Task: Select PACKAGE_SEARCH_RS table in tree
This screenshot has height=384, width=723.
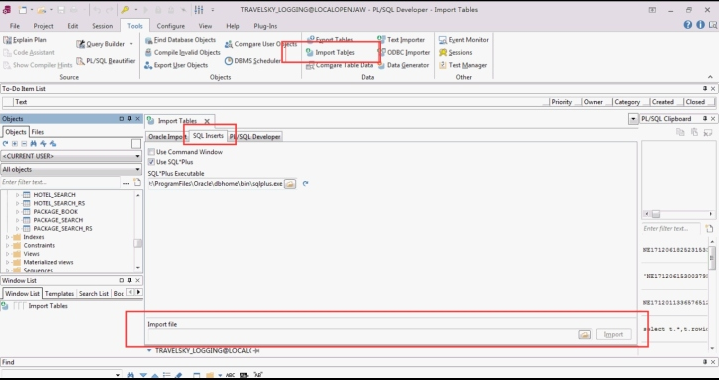Action: pyautogui.click(x=63, y=229)
